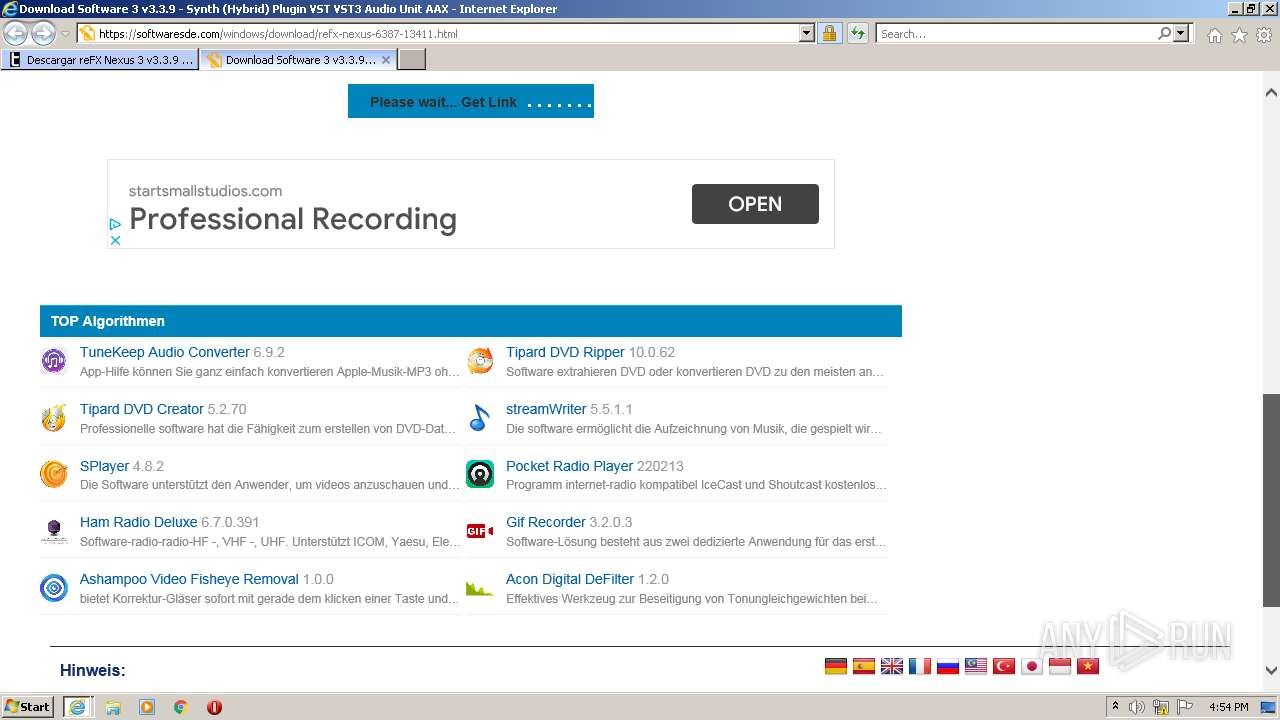This screenshot has width=1280, height=720.
Task: Open the SPlayer link
Action: pos(105,466)
